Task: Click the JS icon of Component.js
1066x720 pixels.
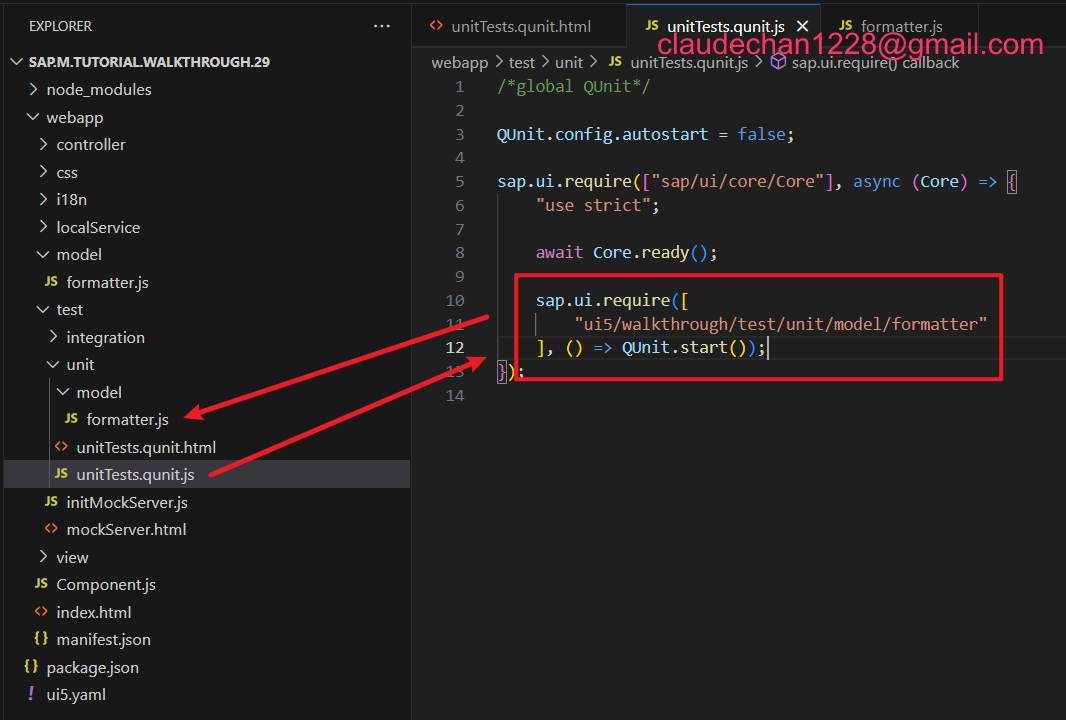Action: [x=41, y=585]
